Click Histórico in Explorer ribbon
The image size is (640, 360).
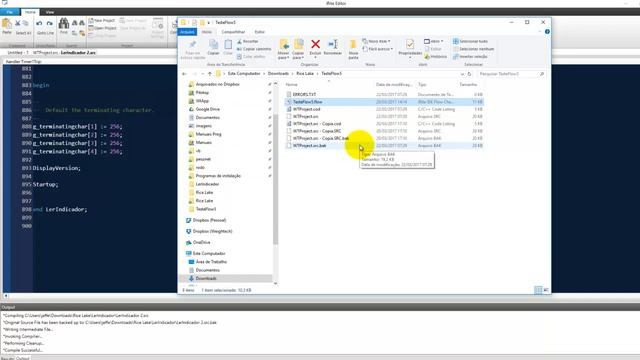tap(436, 57)
